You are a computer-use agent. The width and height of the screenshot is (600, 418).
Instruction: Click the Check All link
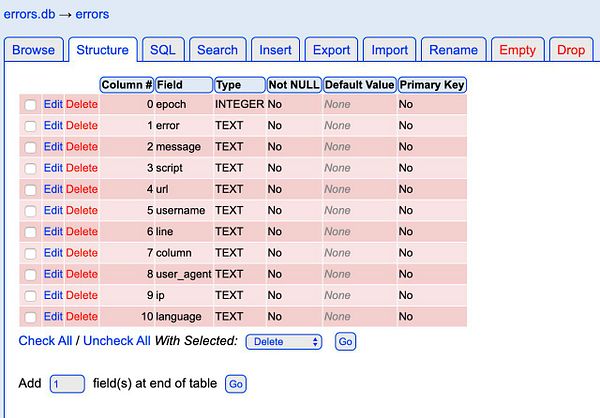(45, 341)
